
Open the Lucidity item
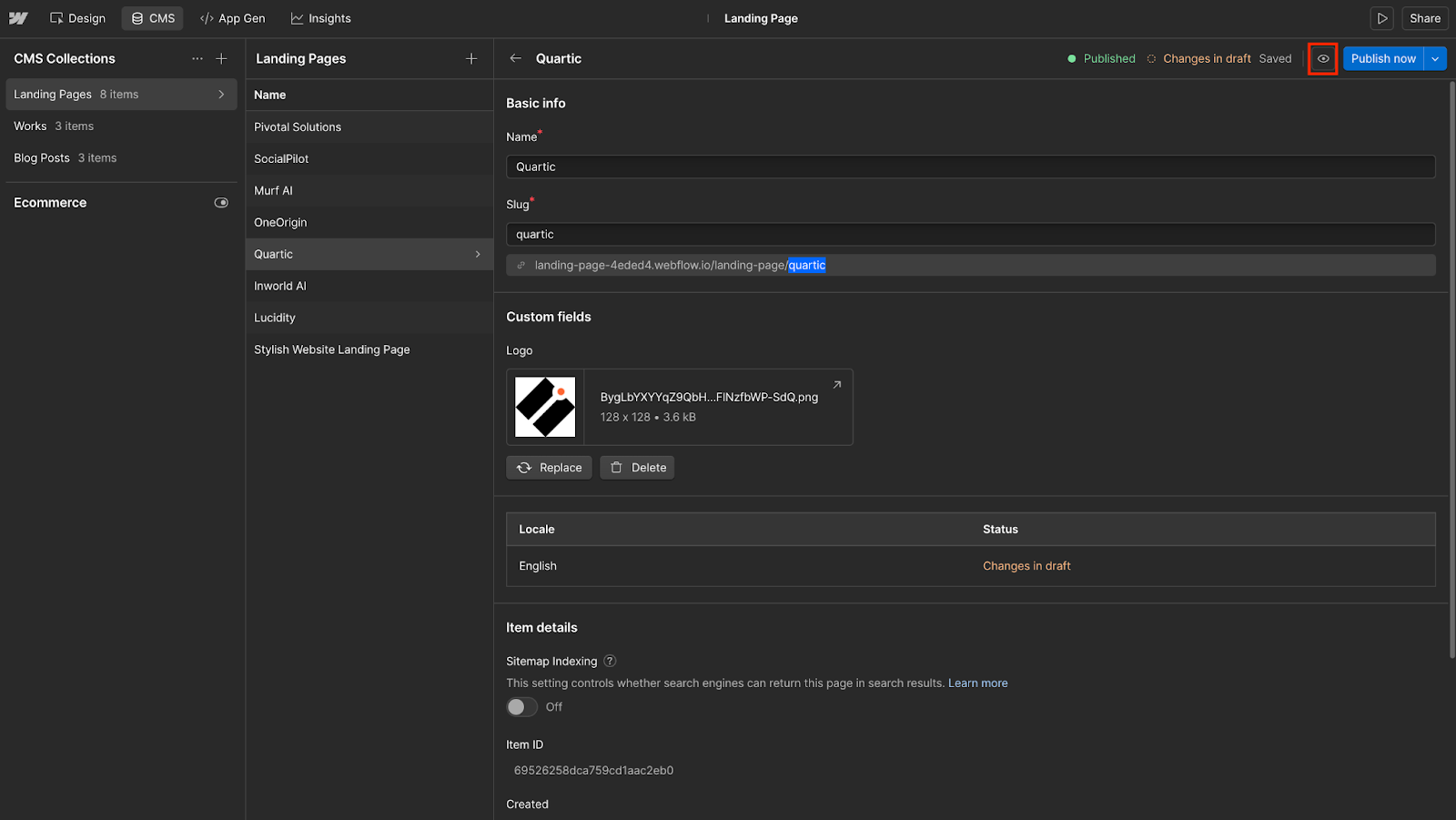pos(369,318)
